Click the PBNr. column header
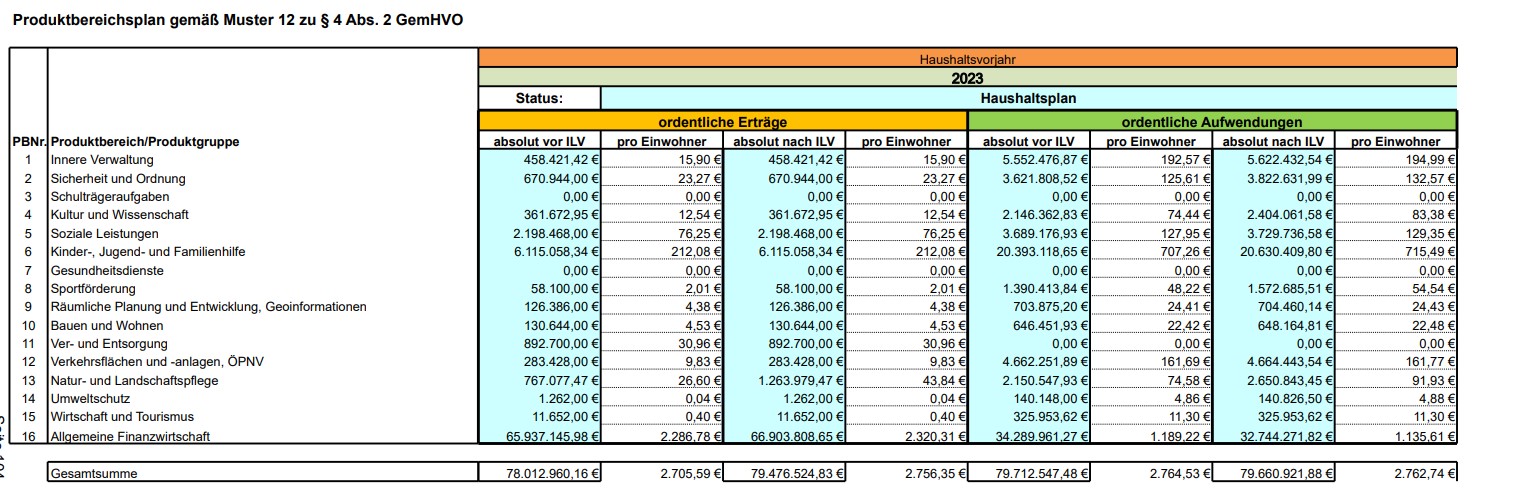Viewport: 1522px width, 498px height. (29, 142)
